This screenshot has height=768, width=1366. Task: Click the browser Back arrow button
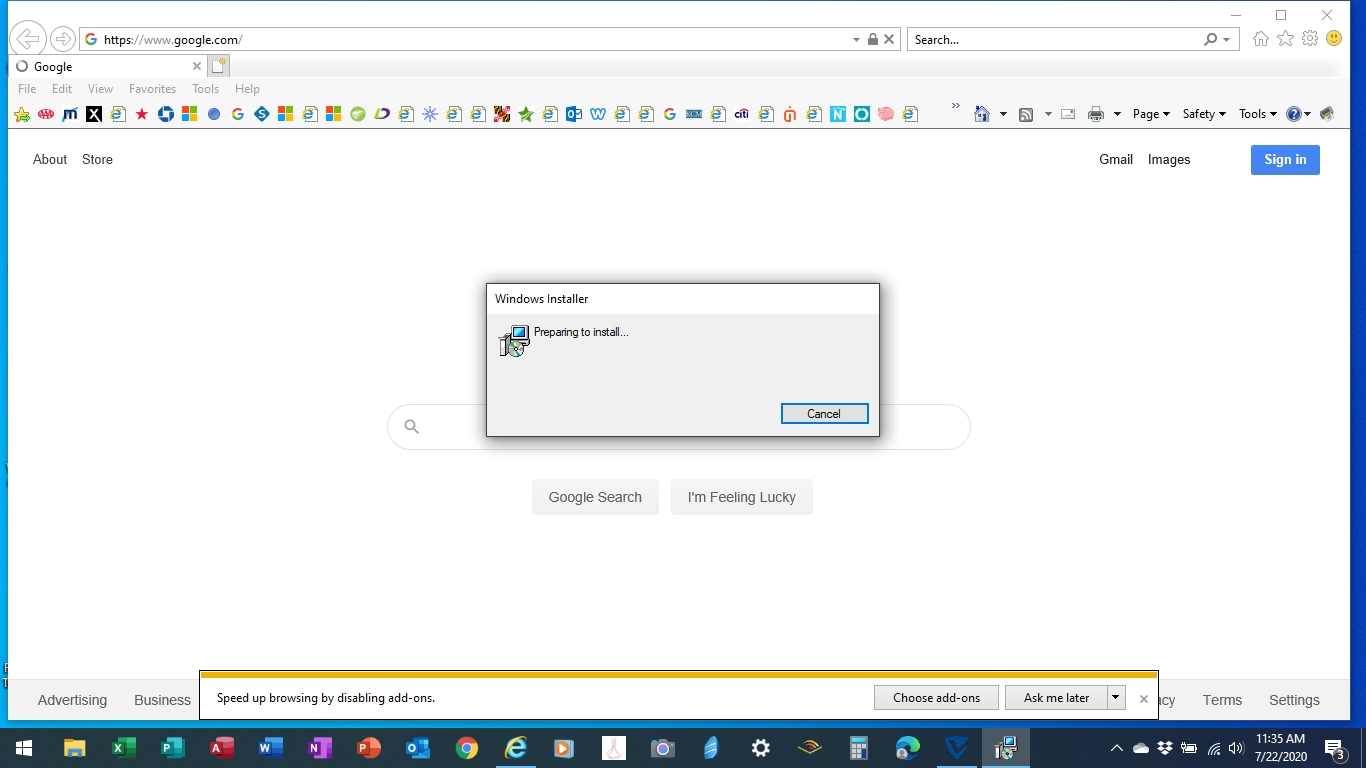tap(28, 39)
